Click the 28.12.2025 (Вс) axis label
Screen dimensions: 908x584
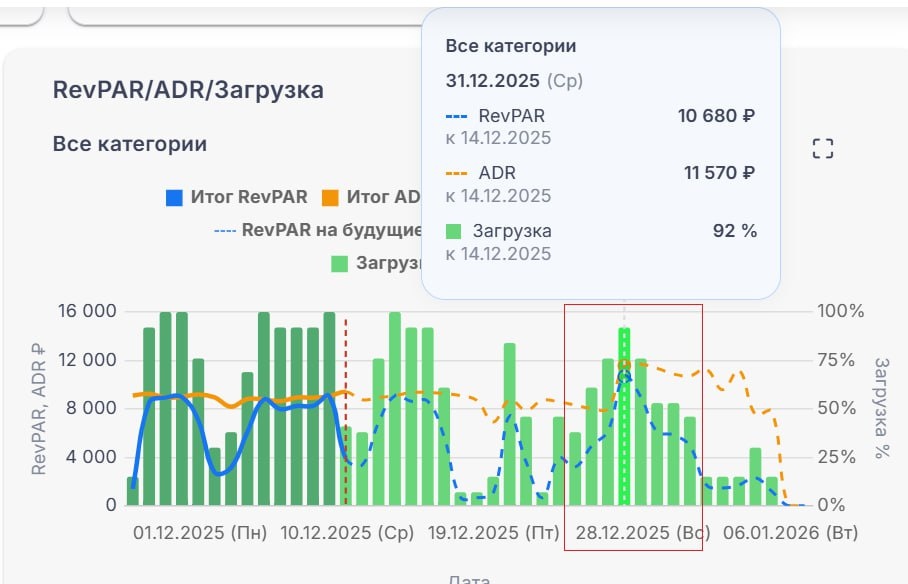[643, 532]
